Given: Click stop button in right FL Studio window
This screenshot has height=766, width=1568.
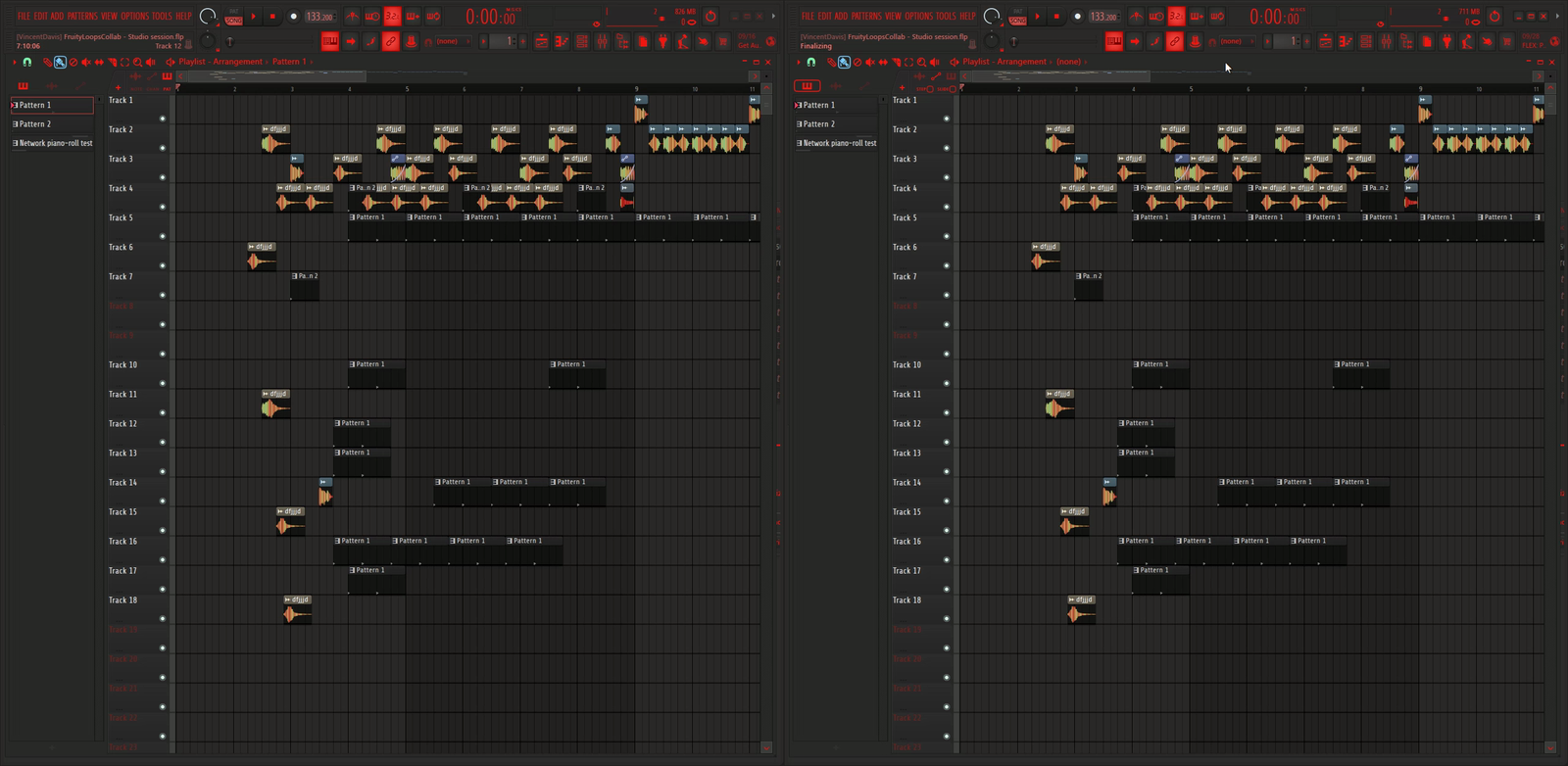Looking at the screenshot, I should point(1056,16).
